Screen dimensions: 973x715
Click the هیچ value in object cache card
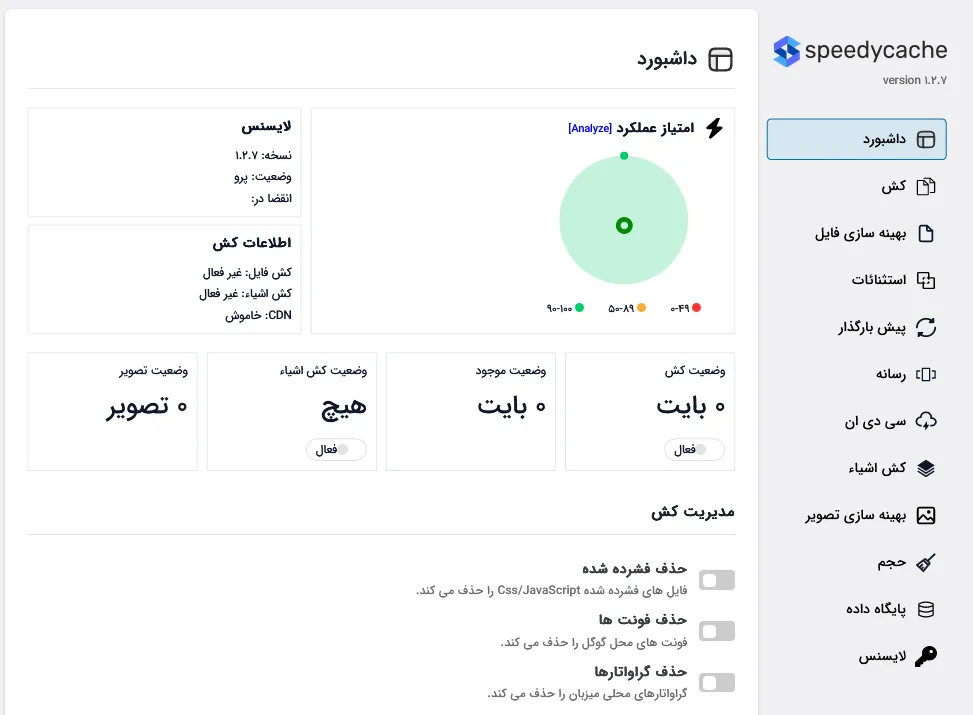coord(344,408)
